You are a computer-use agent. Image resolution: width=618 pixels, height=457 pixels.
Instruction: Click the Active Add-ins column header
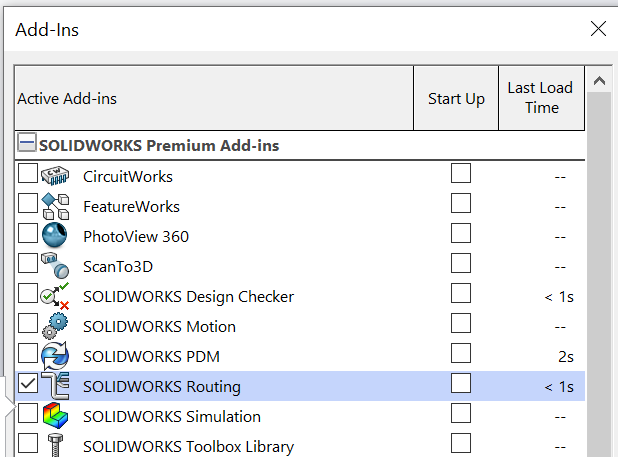214,99
